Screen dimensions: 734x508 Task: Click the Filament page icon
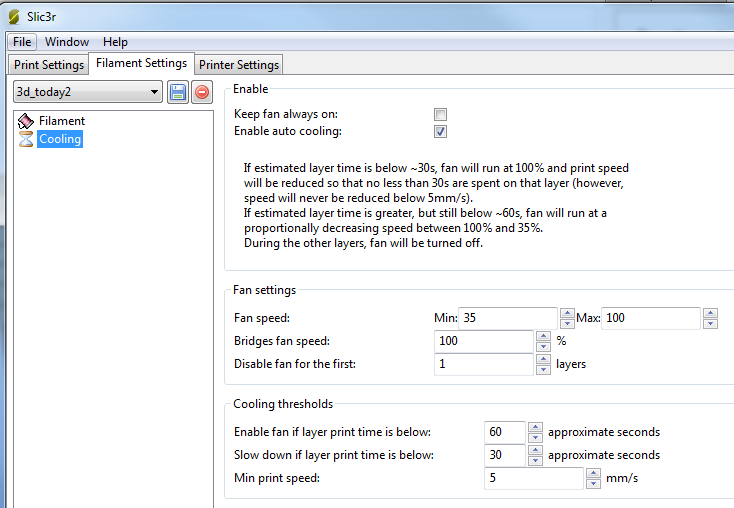[26, 121]
